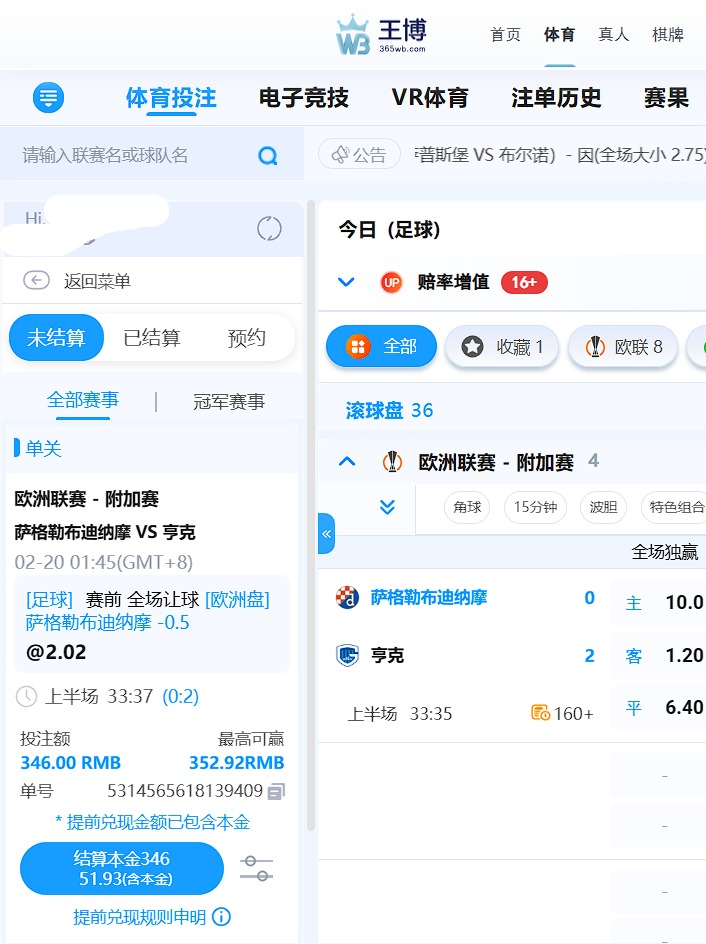706x944 pixels.
Task: Open the 160+ markets icon for the match
Action: click(x=541, y=713)
